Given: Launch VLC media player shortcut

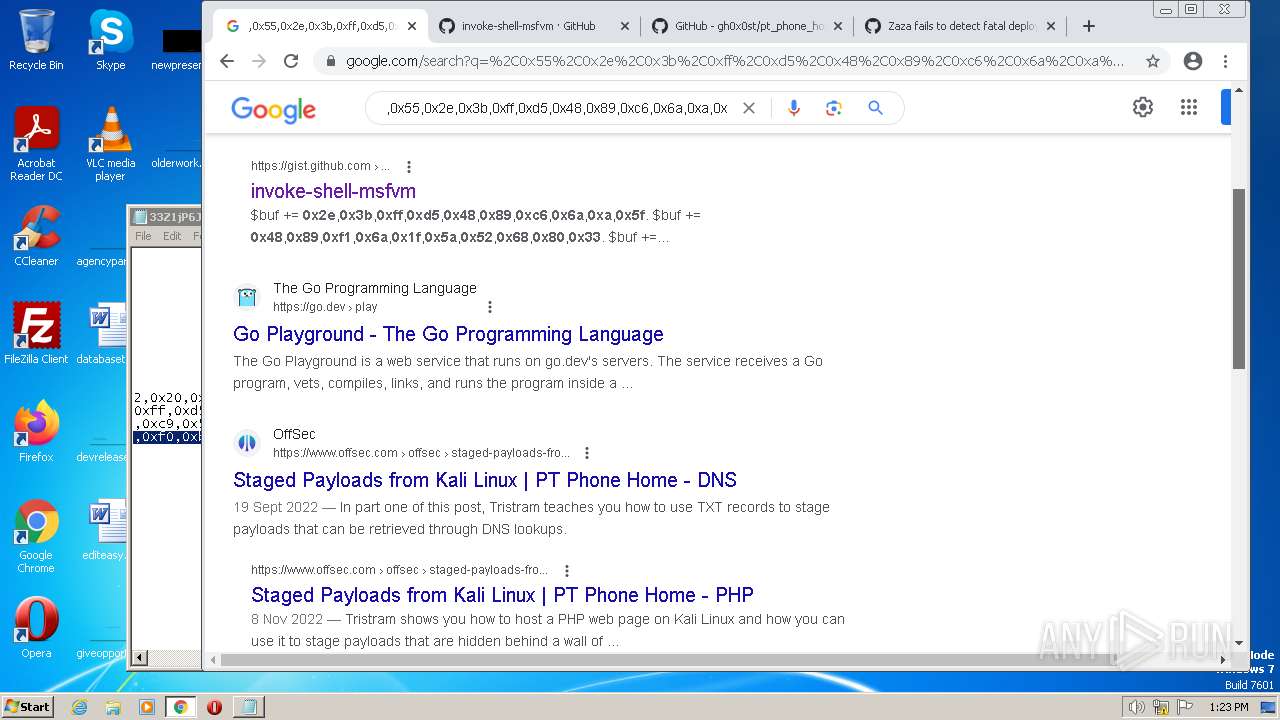Looking at the screenshot, I should (x=110, y=144).
